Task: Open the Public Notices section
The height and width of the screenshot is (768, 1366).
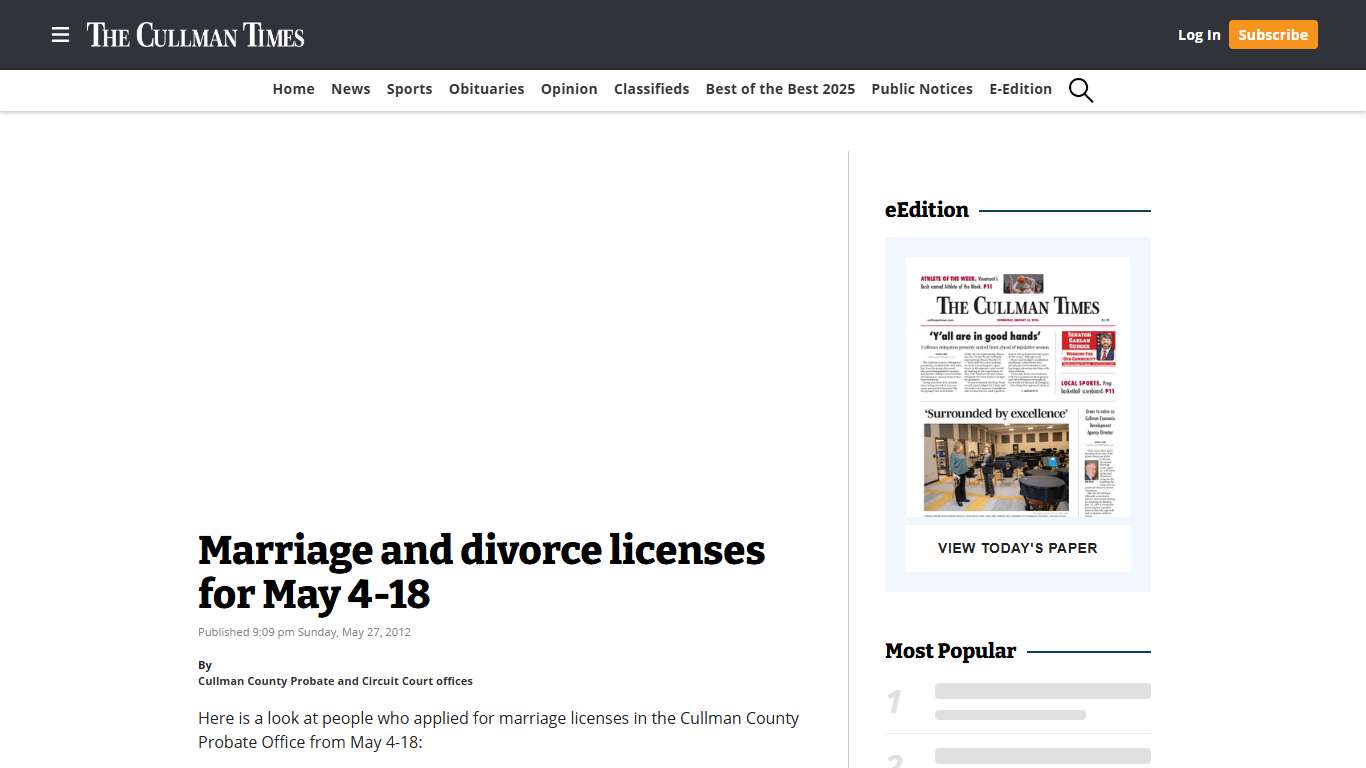Action: [x=921, y=89]
